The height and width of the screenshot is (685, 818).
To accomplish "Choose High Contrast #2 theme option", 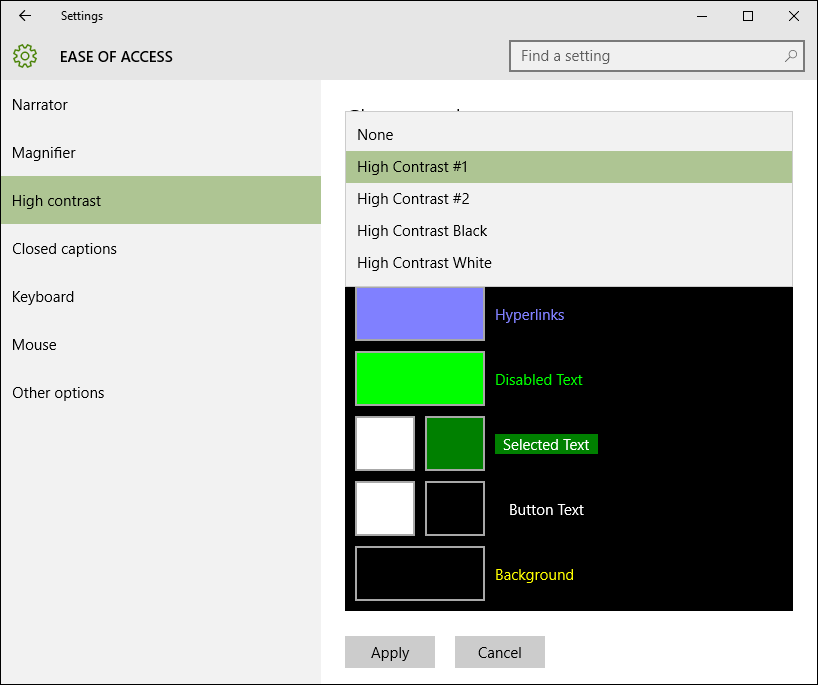I will point(568,199).
